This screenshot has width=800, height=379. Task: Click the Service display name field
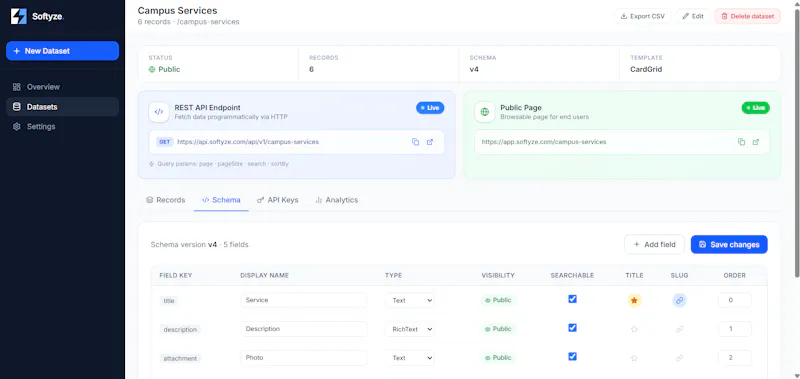pyautogui.click(x=304, y=300)
